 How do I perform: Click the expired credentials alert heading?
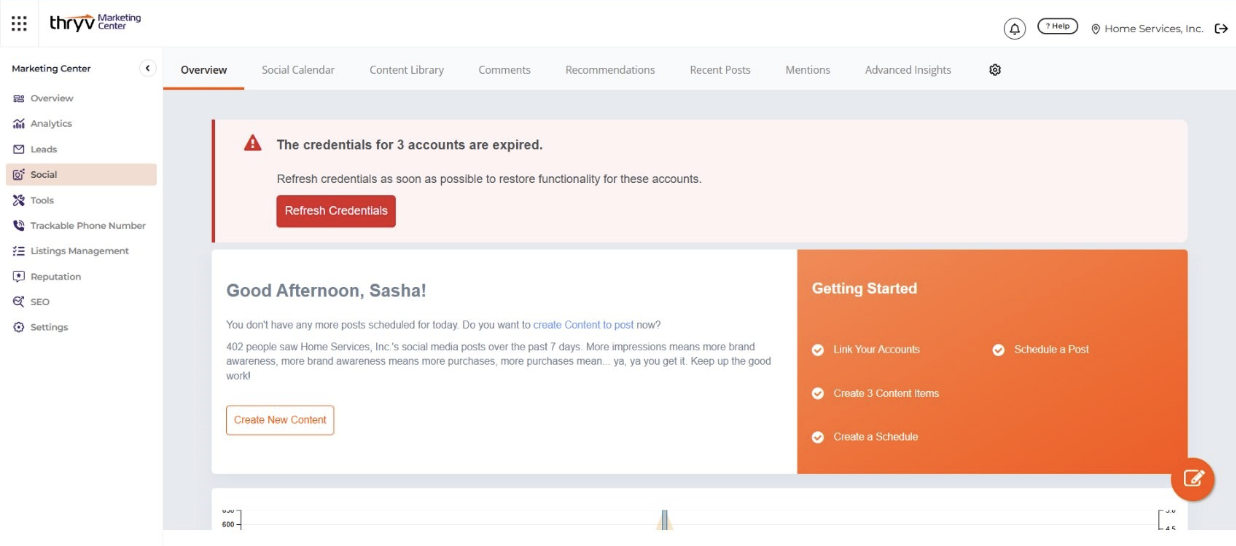click(410, 145)
